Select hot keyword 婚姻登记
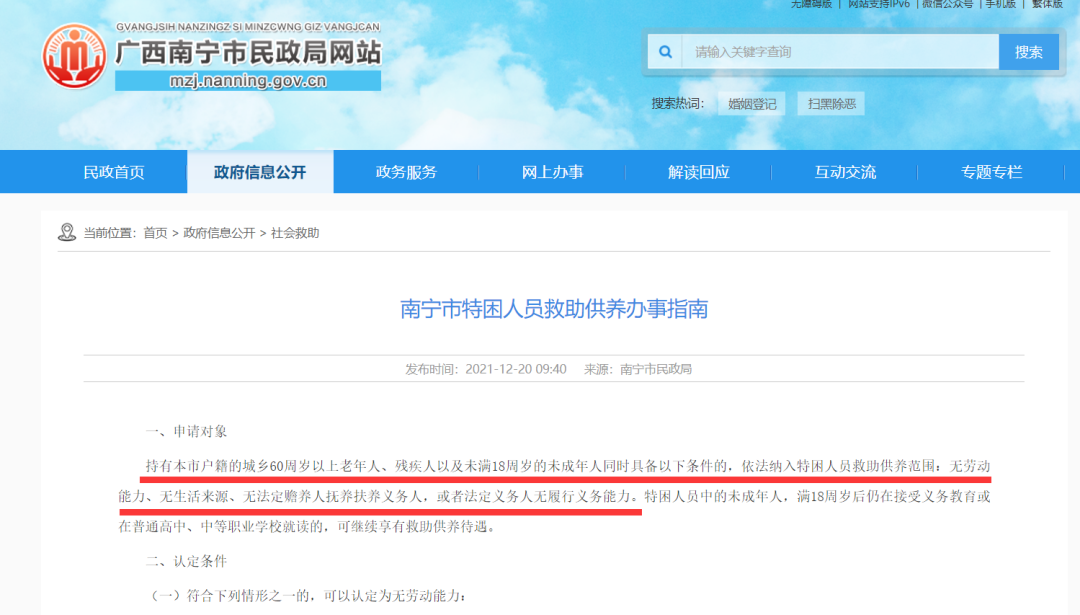 [x=751, y=104]
